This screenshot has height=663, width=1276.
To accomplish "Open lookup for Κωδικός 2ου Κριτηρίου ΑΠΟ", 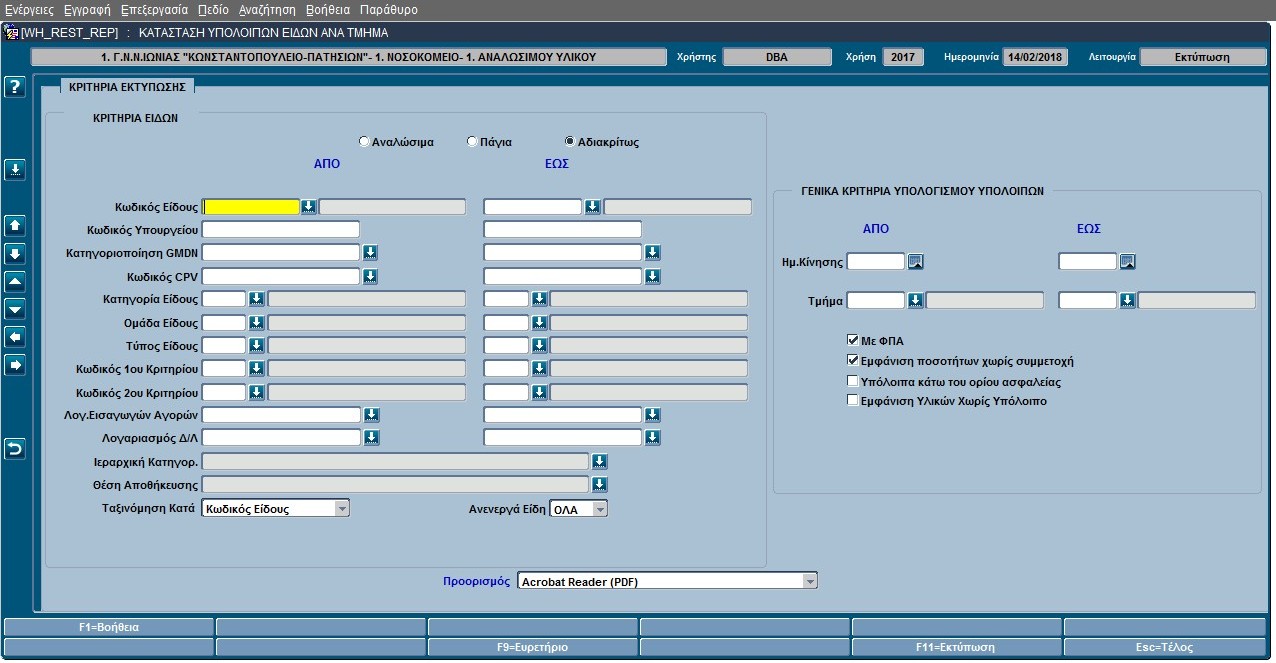I will pyautogui.click(x=256, y=392).
